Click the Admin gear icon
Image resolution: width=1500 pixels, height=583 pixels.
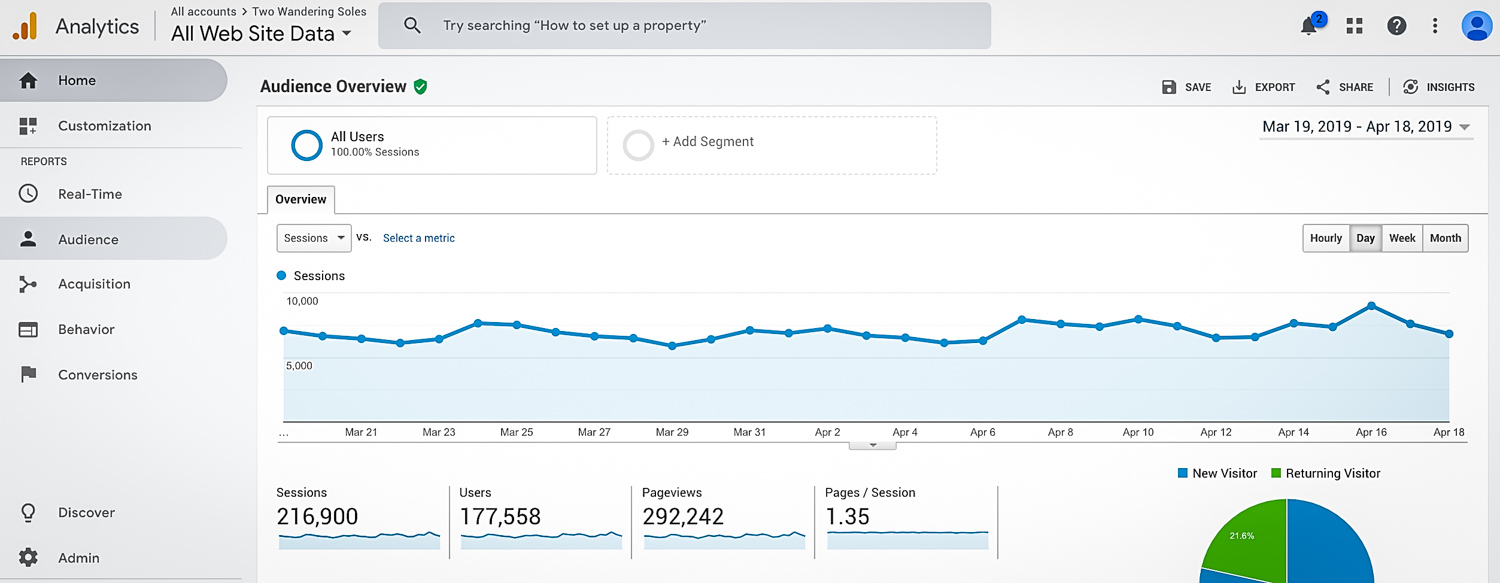(28, 557)
